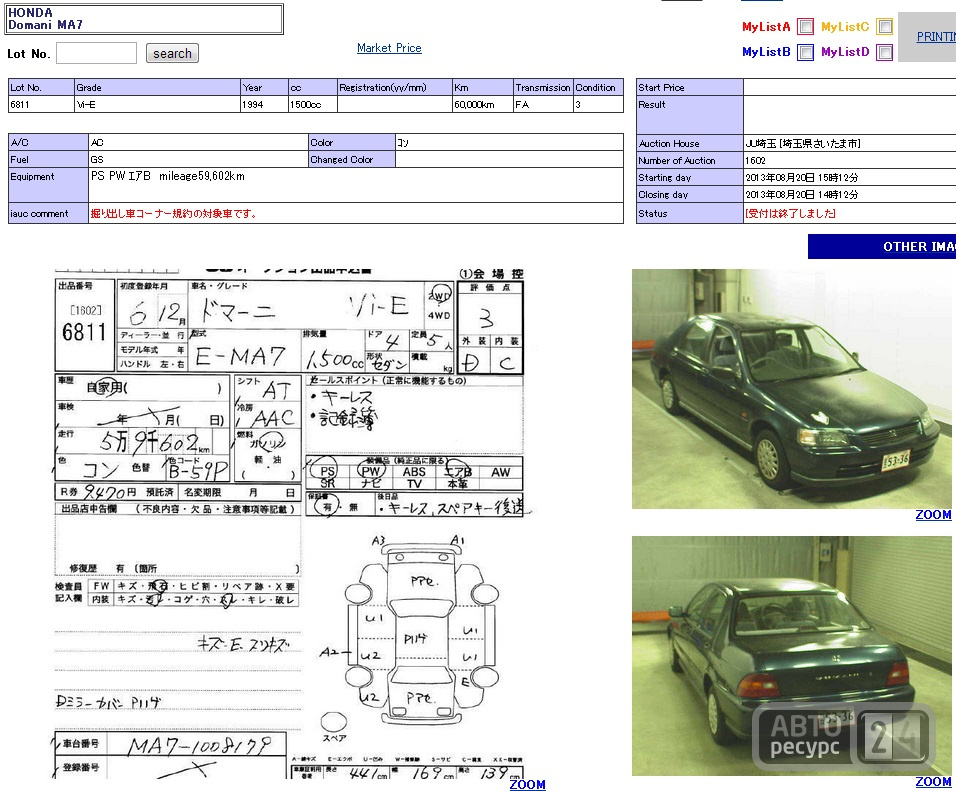Image resolution: width=956 pixels, height=791 pixels.
Task: Select the equipment text PS PW mileage59,602km
Action: [x=168, y=176]
